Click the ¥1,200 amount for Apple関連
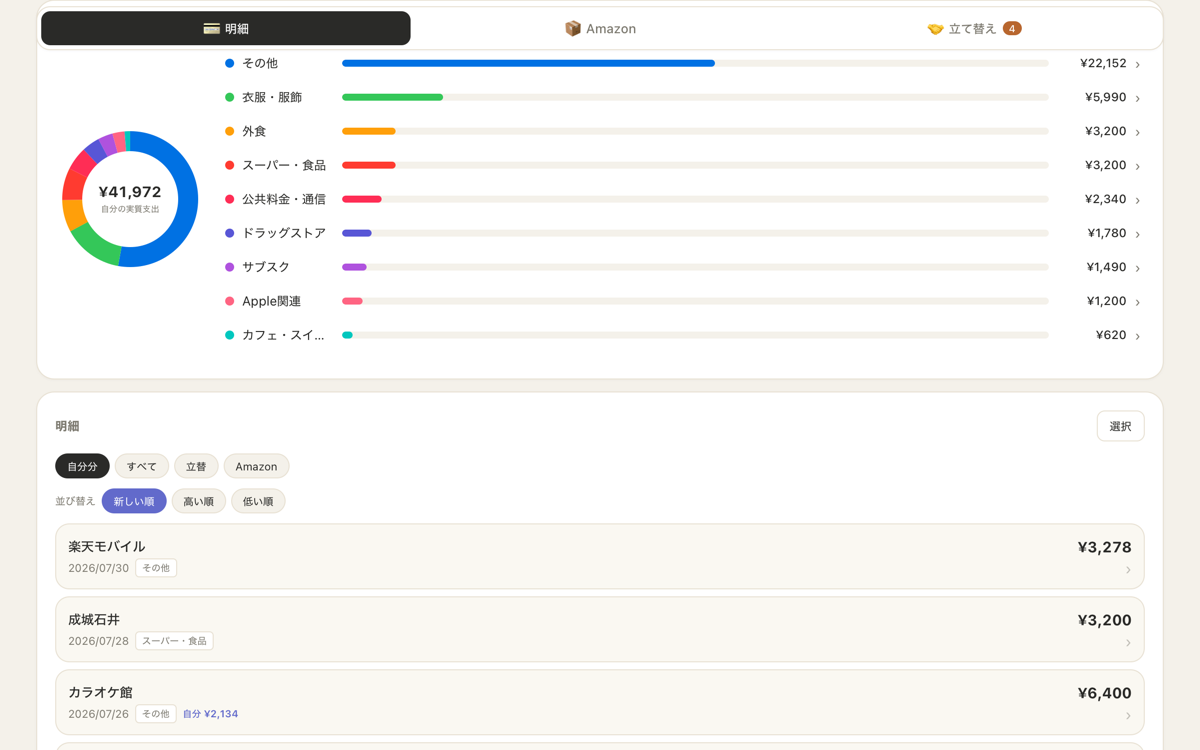The image size is (1200, 750). click(1106, 301)
